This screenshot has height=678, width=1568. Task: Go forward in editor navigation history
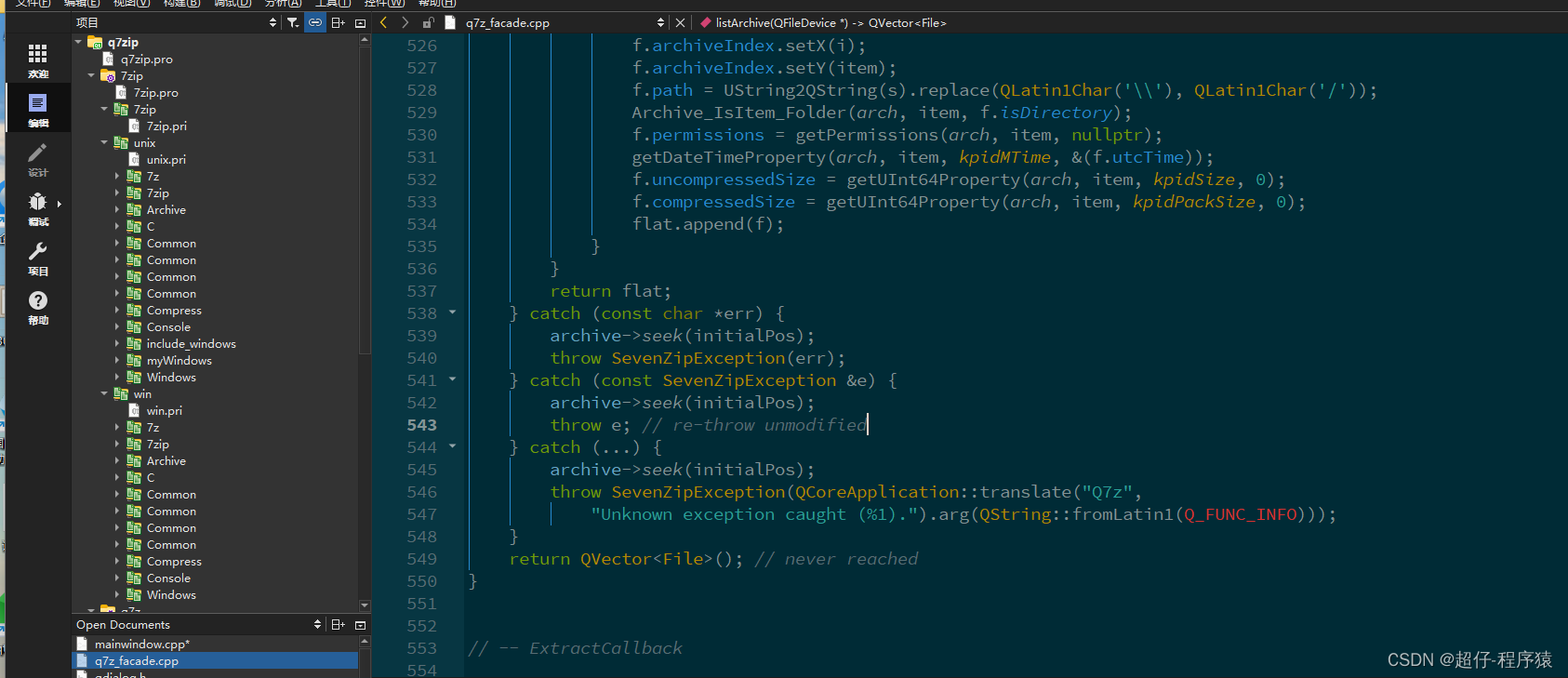tap(405, 22)
